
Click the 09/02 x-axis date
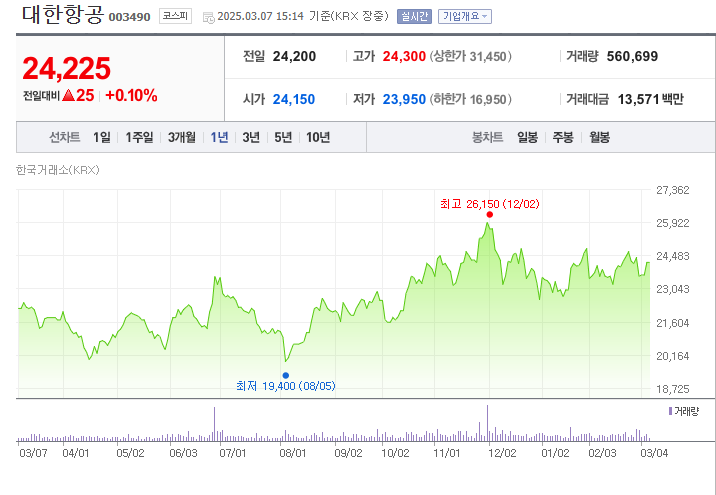click(348, 453)
